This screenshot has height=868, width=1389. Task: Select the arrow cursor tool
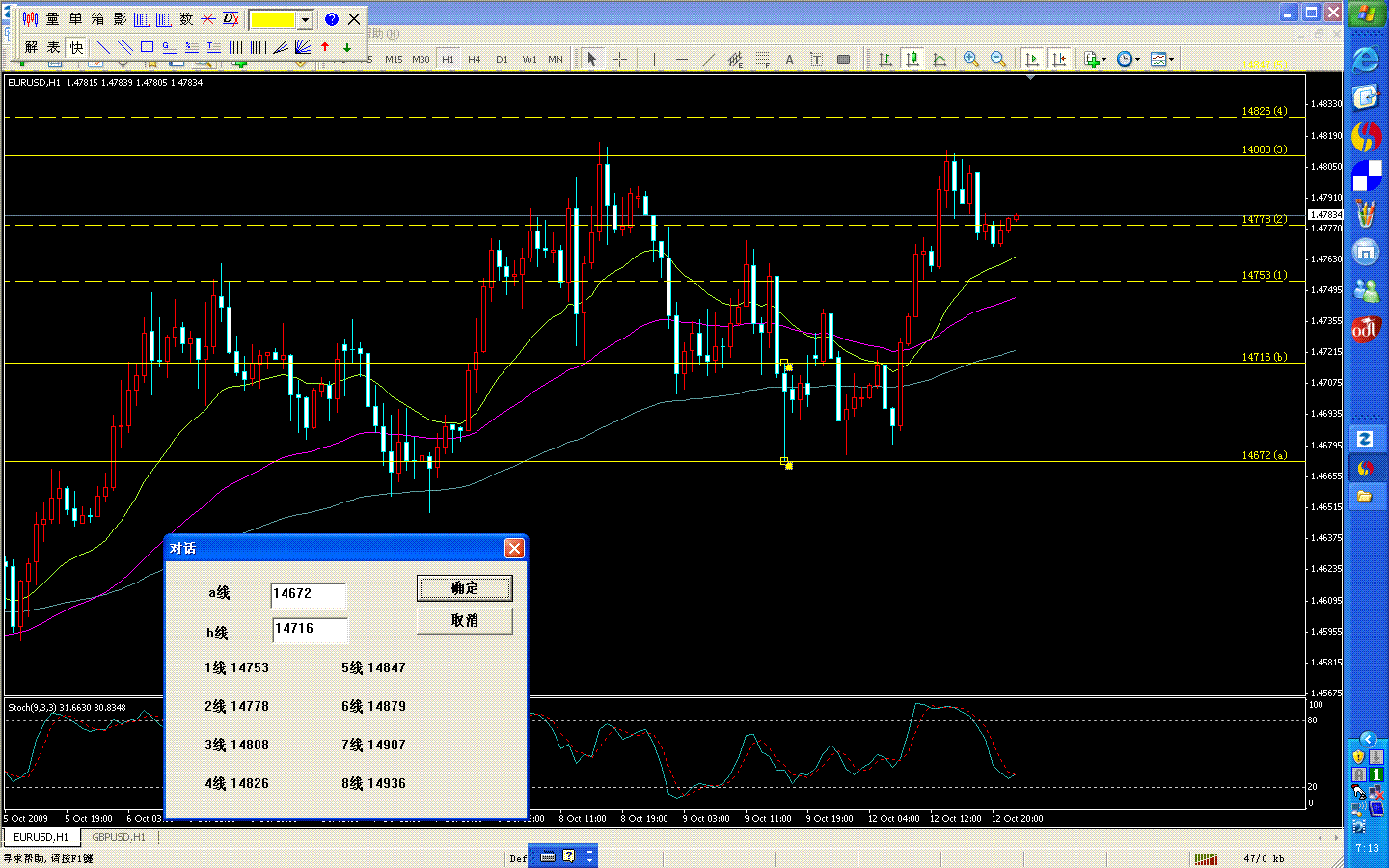[592, 60]
